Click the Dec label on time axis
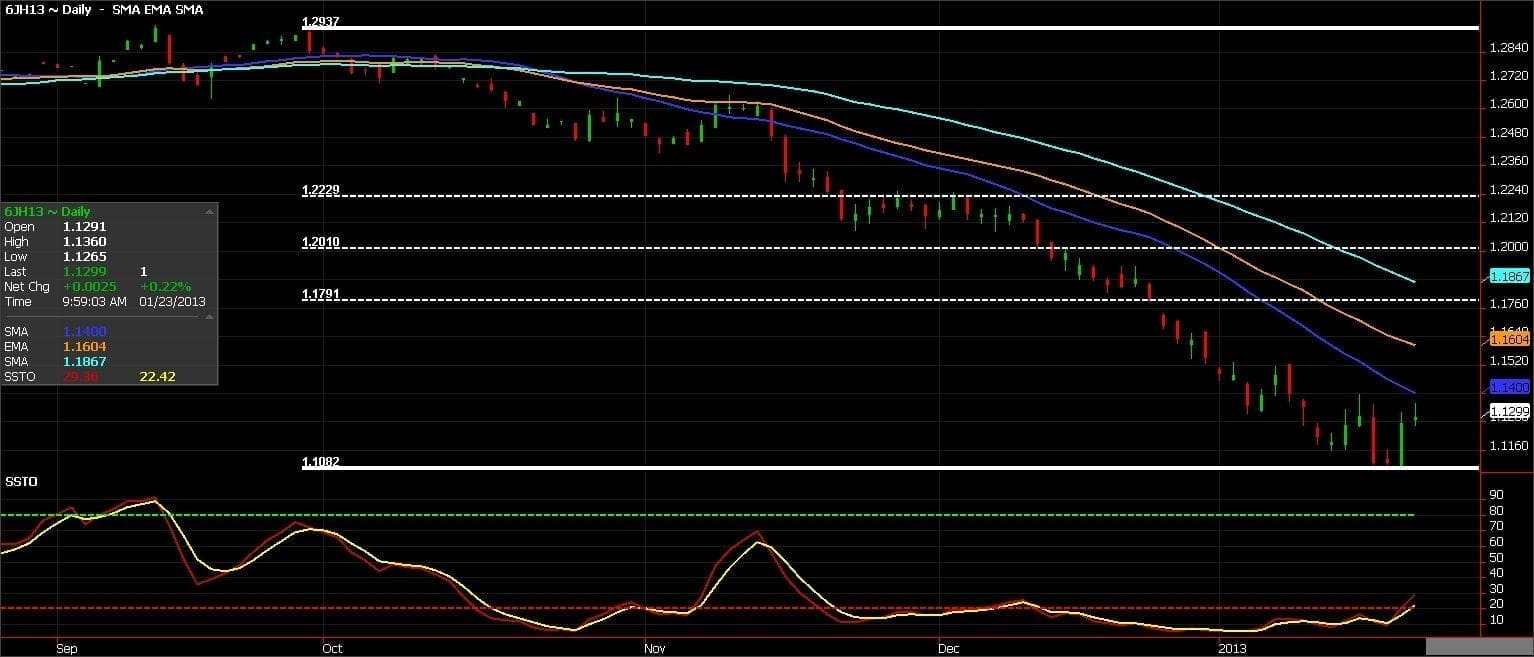This screenshot has height=657, width=1534. pos(949,648)
